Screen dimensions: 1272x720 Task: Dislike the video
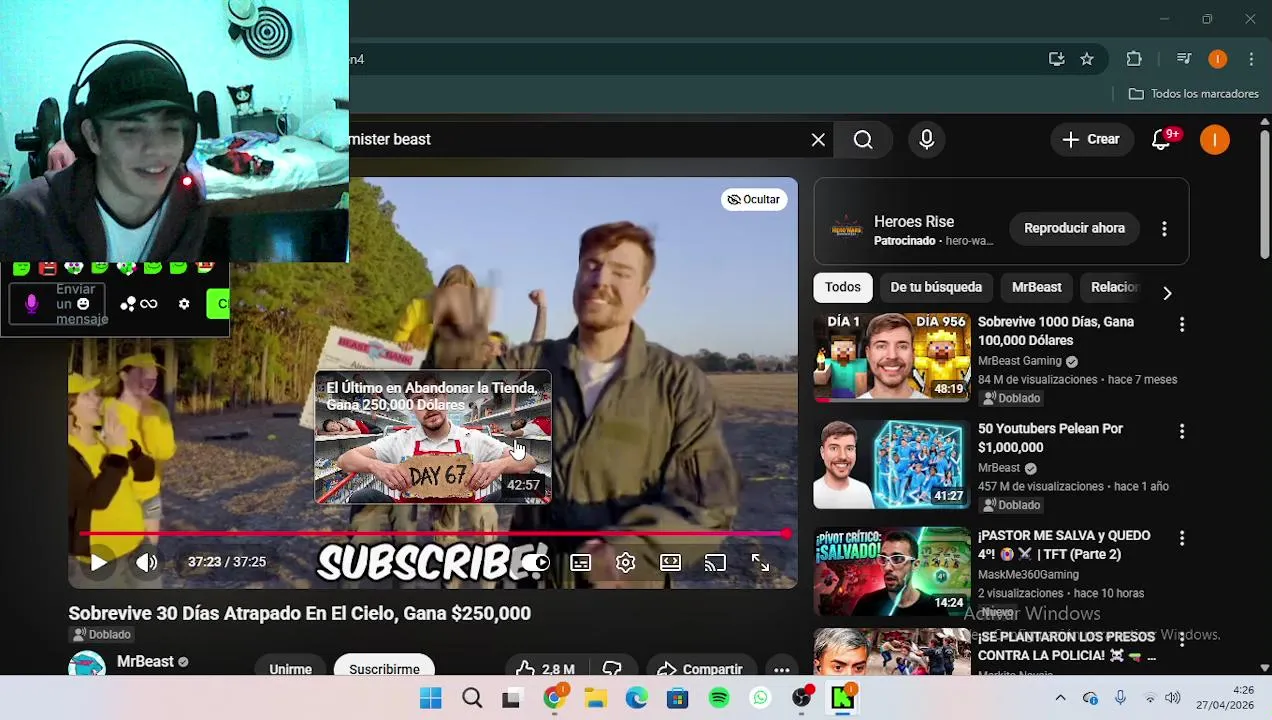[612, 669]
